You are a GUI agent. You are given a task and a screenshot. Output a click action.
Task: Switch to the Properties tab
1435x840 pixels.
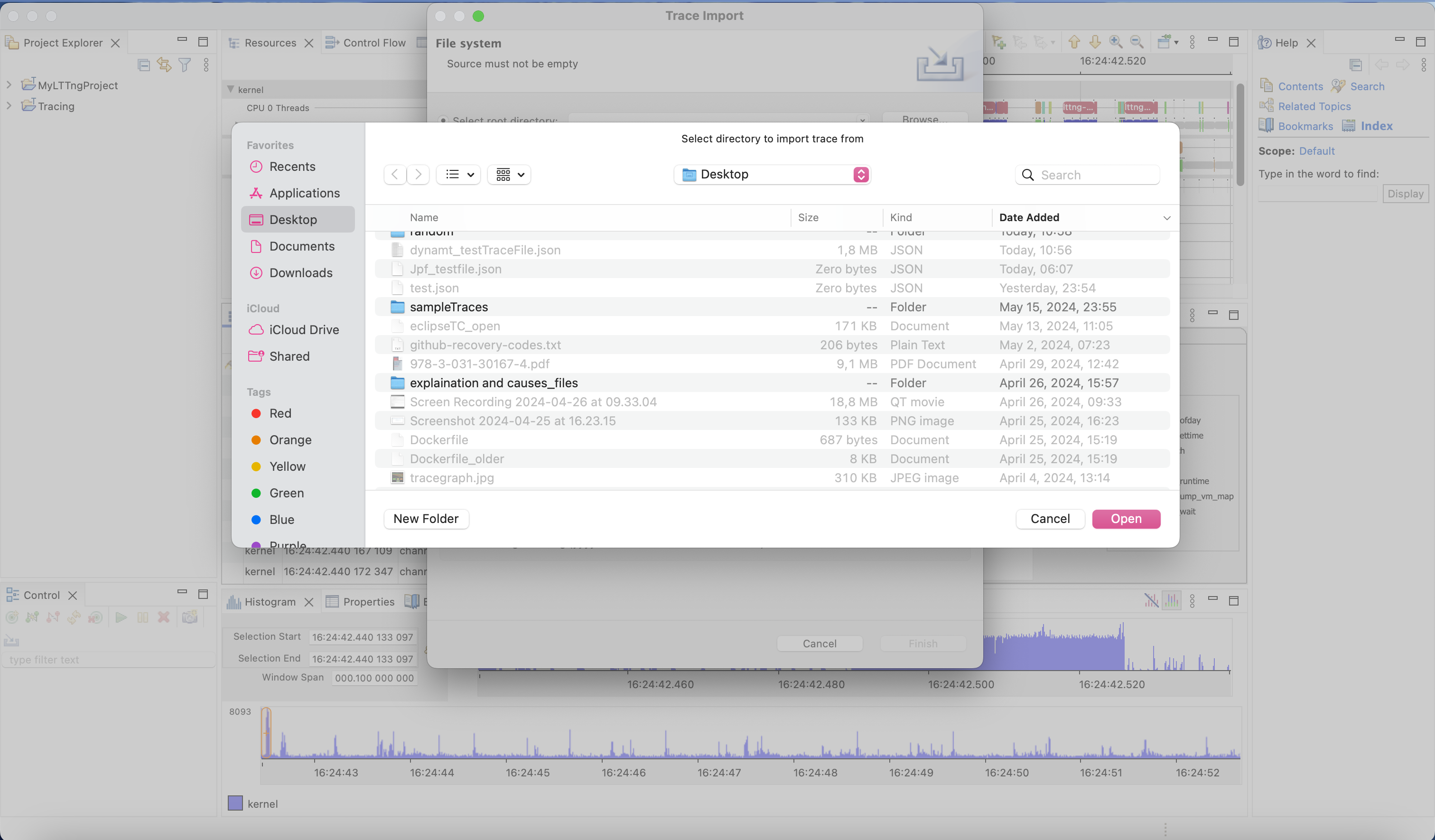coord(368,602)
